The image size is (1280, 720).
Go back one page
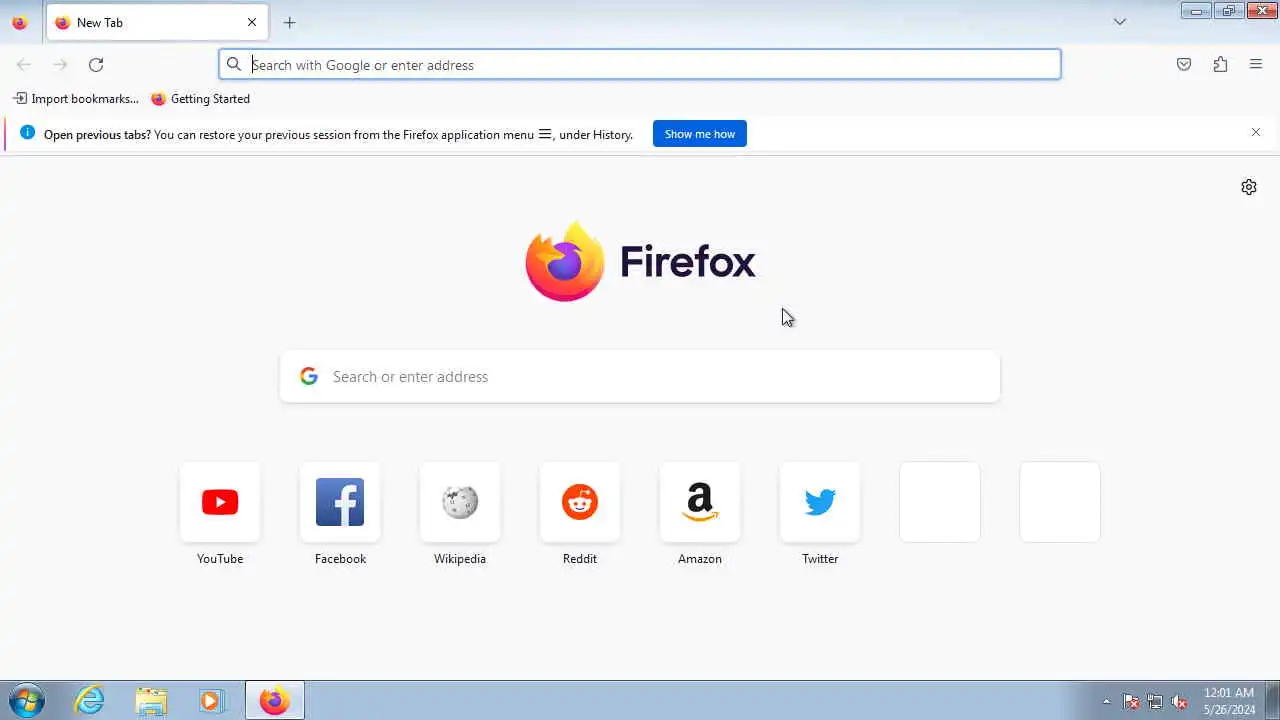pos(24,65)
